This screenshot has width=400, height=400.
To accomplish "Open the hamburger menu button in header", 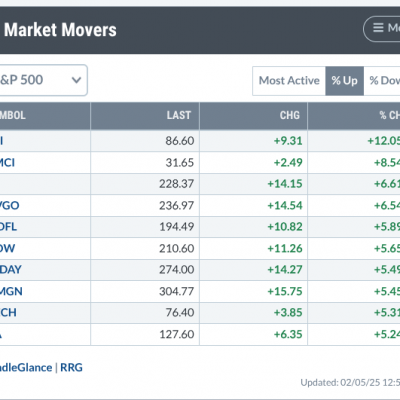I will click(x=382, y=29).
